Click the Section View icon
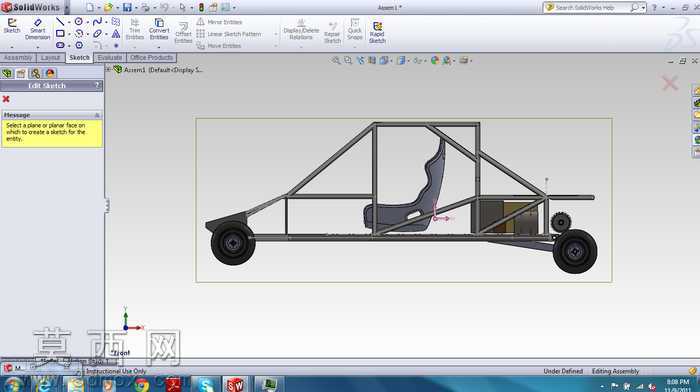 click(x=371, y=60)
